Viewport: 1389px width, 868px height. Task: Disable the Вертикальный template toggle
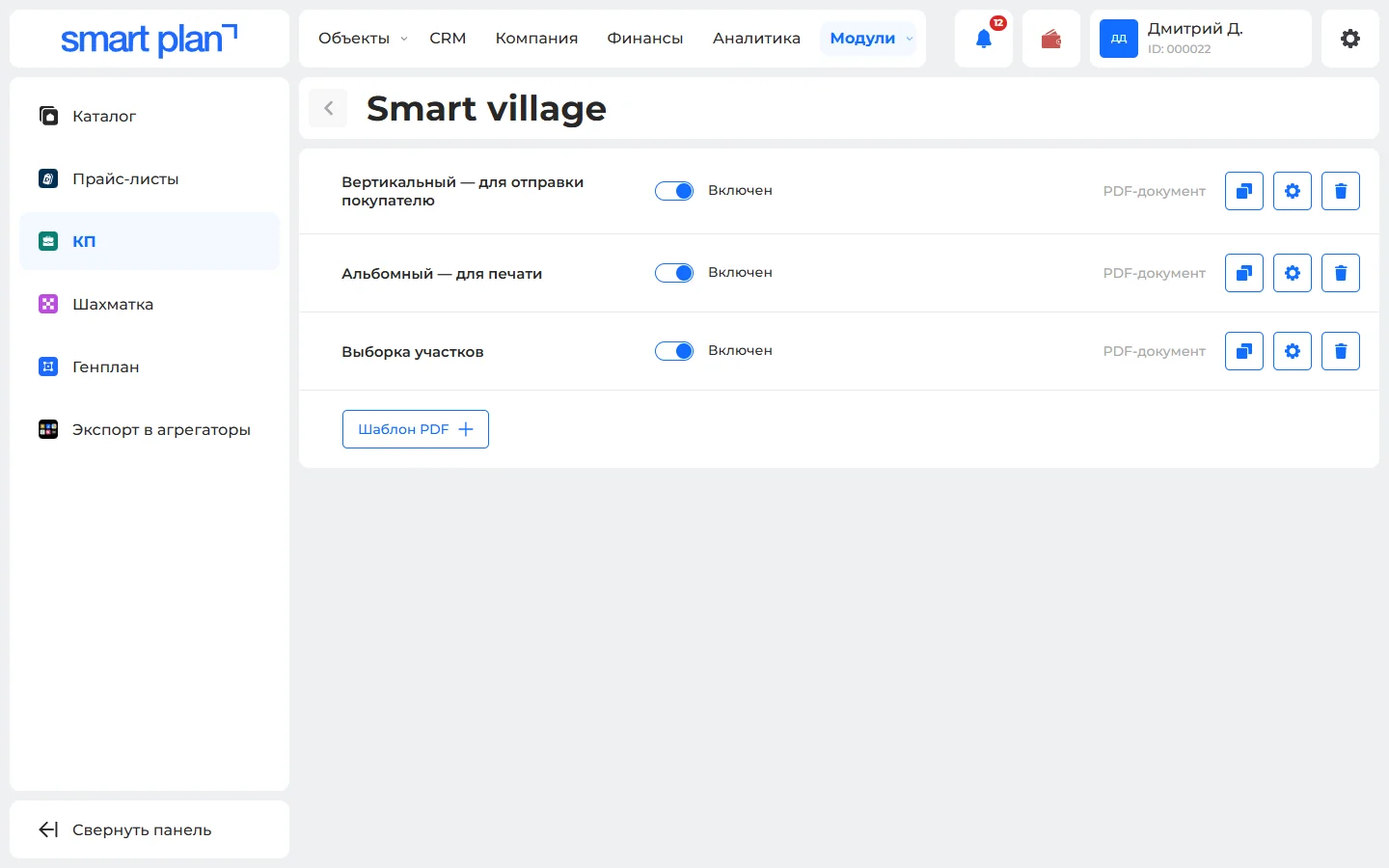click(674, 191)
